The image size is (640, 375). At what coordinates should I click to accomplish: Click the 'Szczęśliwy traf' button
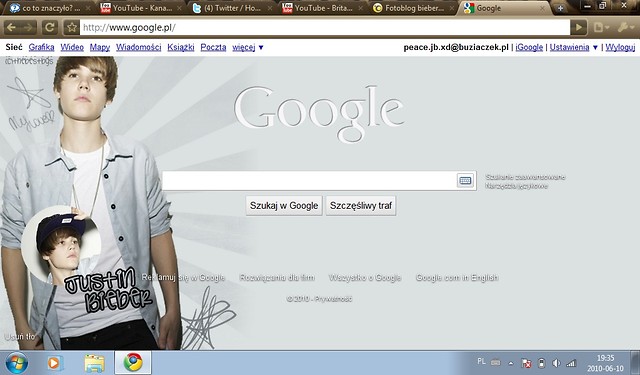[361, 206]
